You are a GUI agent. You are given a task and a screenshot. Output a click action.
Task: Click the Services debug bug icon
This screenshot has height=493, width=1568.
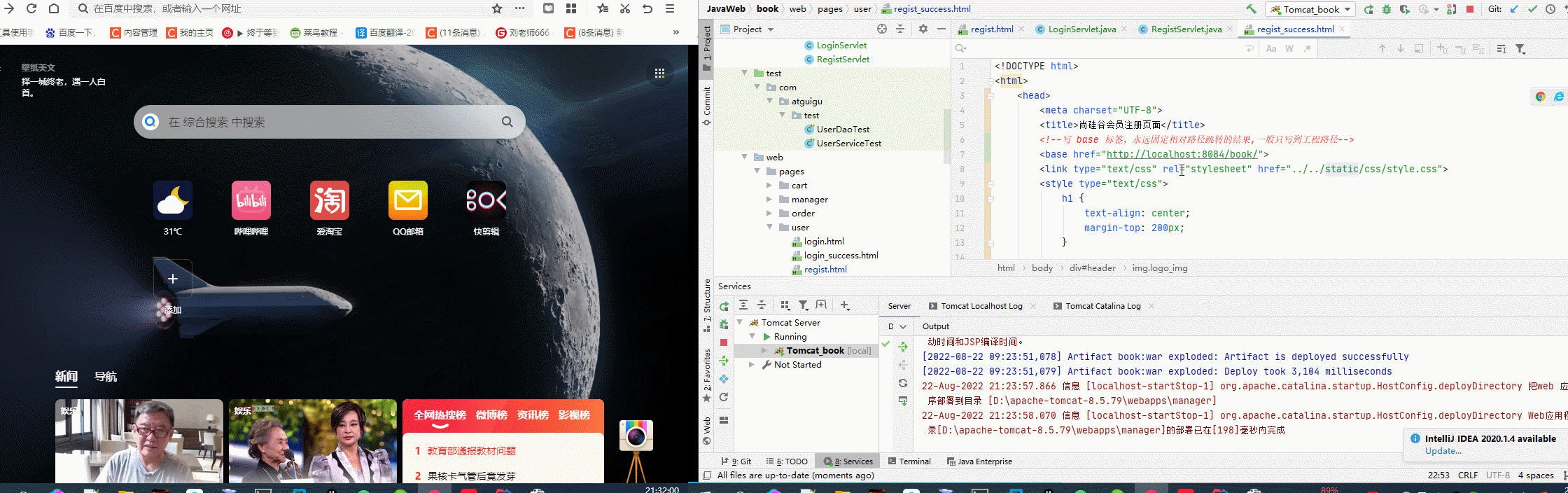pyautogui.click(x=724, y=324)
